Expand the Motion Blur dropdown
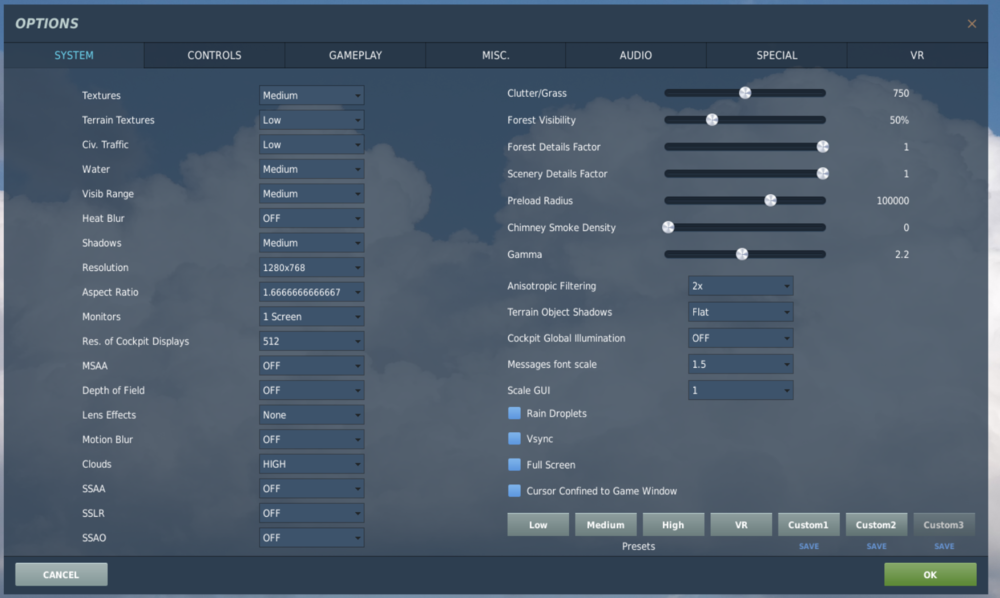 (311, 439)
